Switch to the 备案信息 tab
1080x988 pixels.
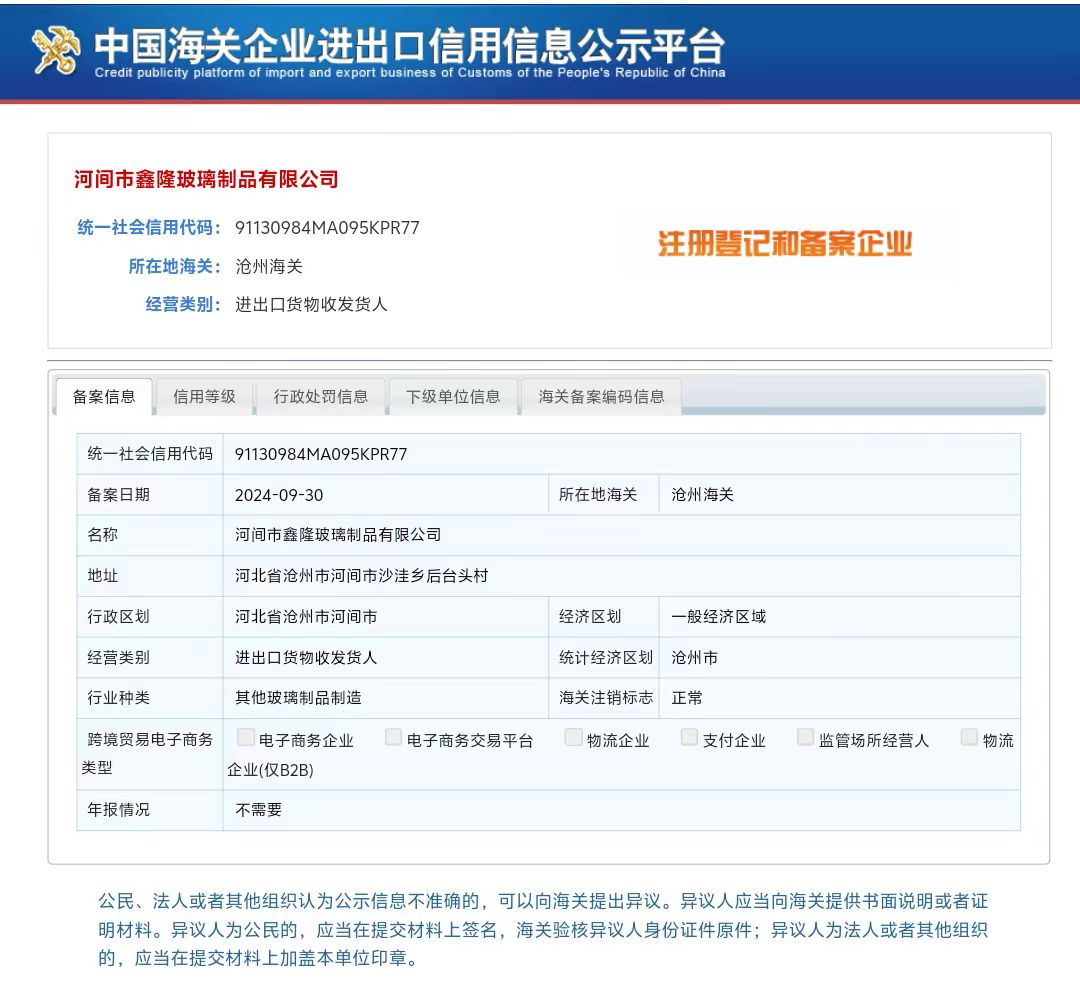(104, 397)
